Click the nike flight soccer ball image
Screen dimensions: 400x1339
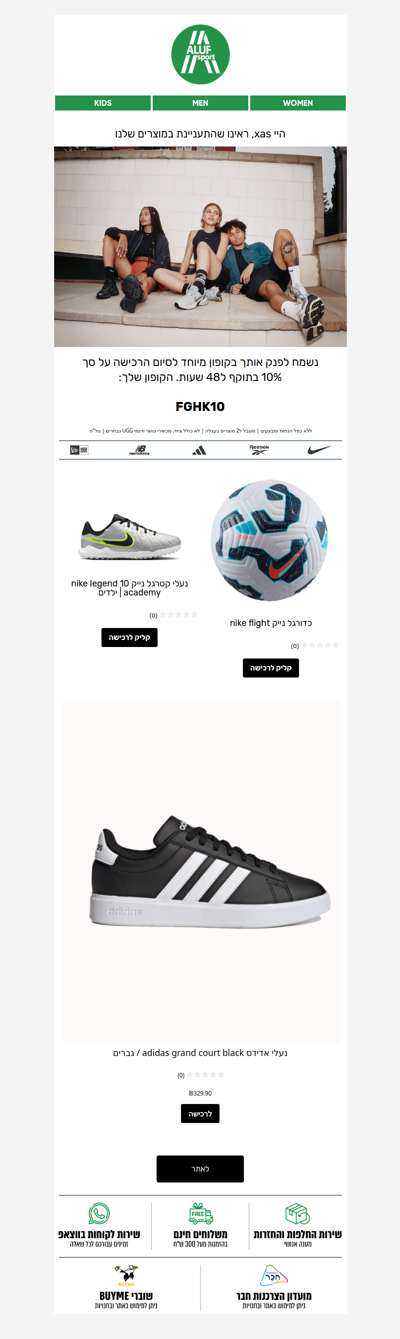pos(270,540)
